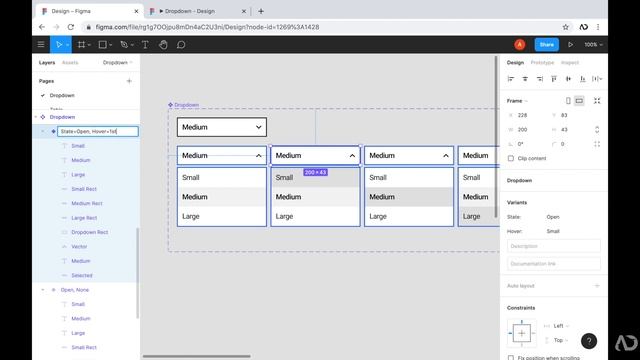Collapse the Dropdown component set layer
The image size is (640, 360).
[36, 117]
